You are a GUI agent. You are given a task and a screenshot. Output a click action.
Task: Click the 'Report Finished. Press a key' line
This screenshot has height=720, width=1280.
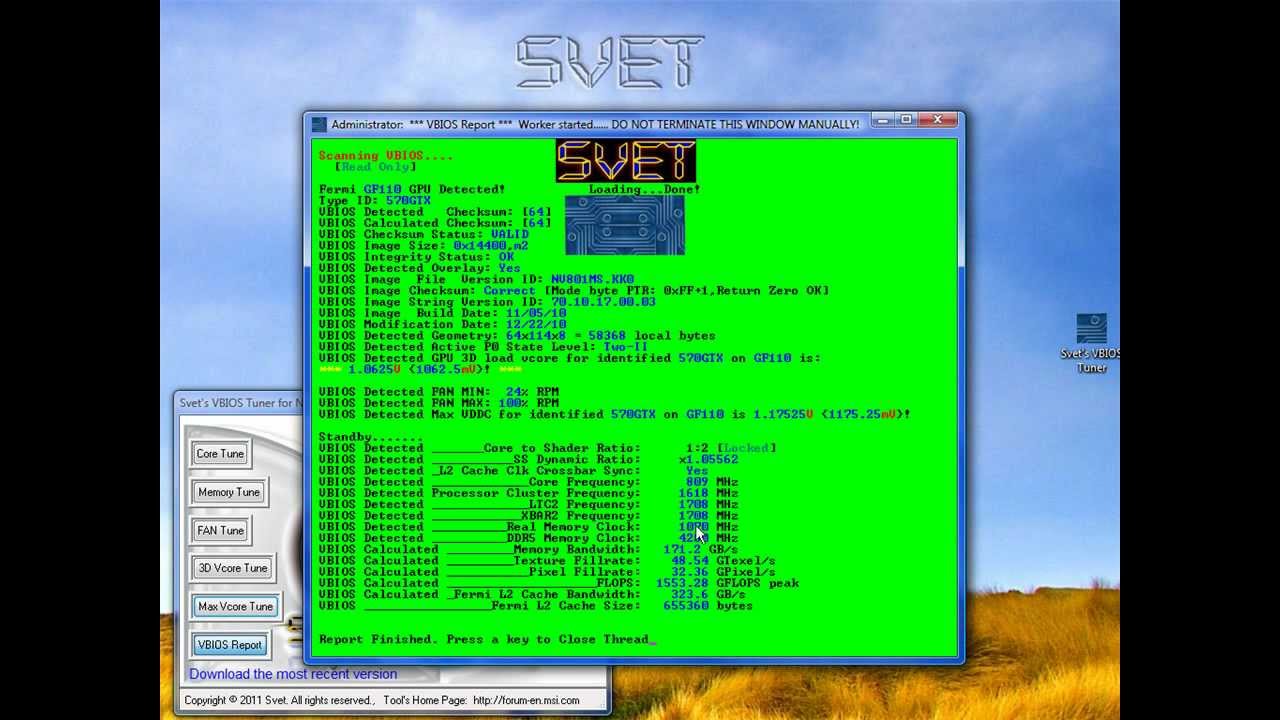pos(488,639)
